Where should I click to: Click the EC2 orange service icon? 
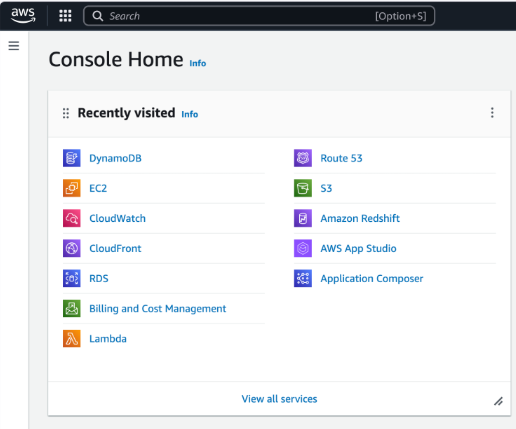pos(72,188)
